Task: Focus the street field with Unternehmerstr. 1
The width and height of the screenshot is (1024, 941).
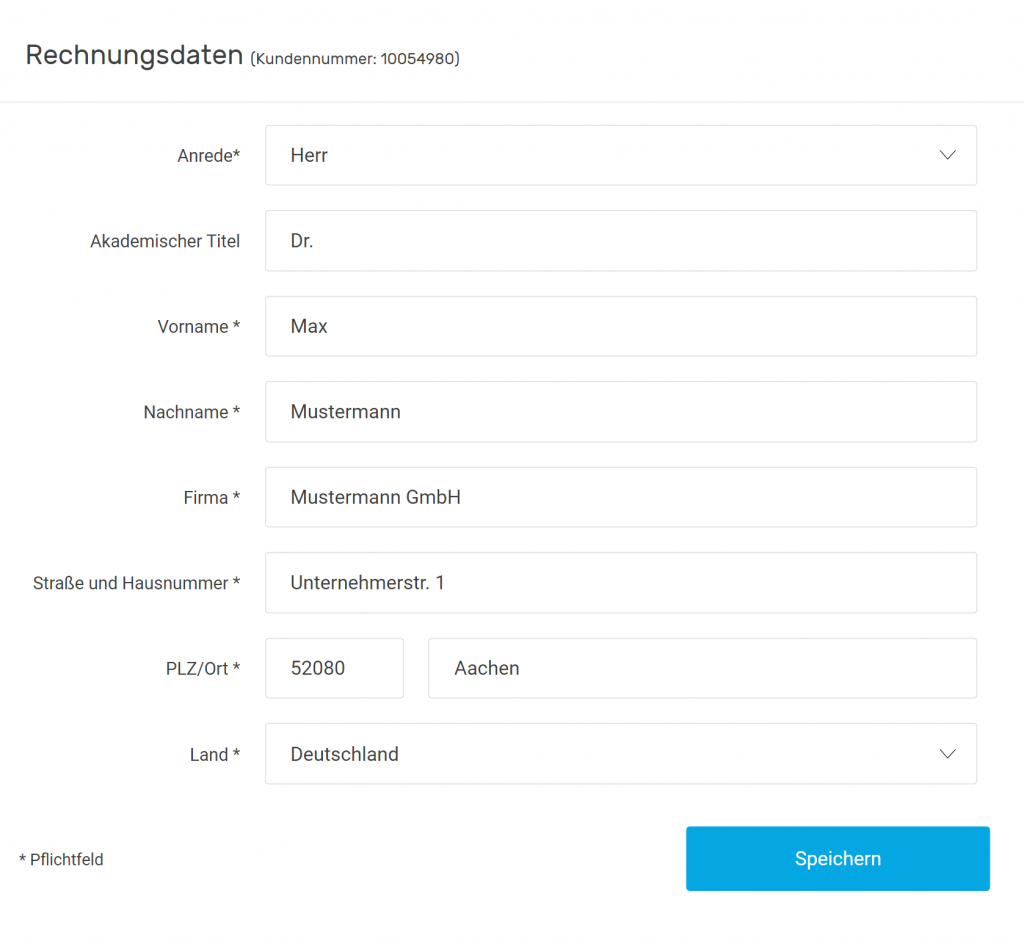Action: click(620, 582)
